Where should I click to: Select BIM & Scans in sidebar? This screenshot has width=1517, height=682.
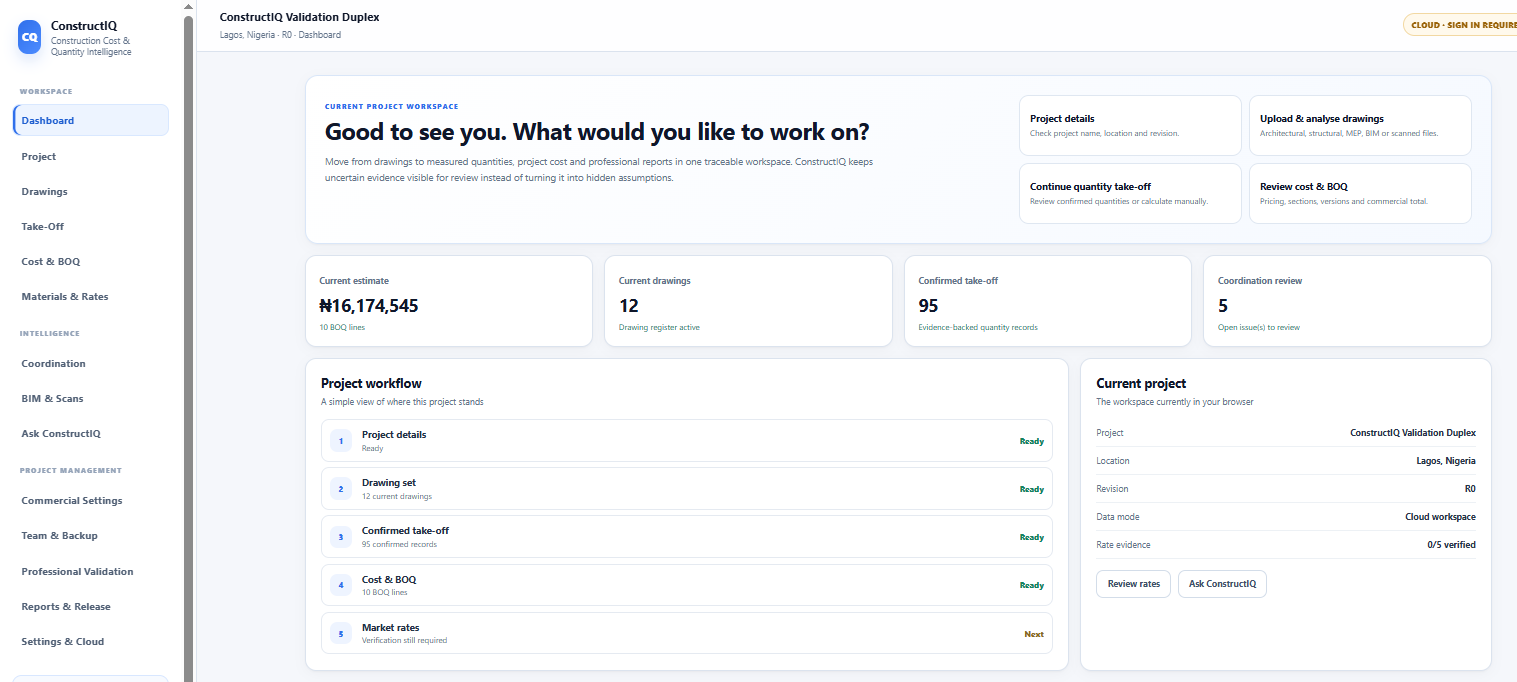pyautogui.click(x=91, y=398)
